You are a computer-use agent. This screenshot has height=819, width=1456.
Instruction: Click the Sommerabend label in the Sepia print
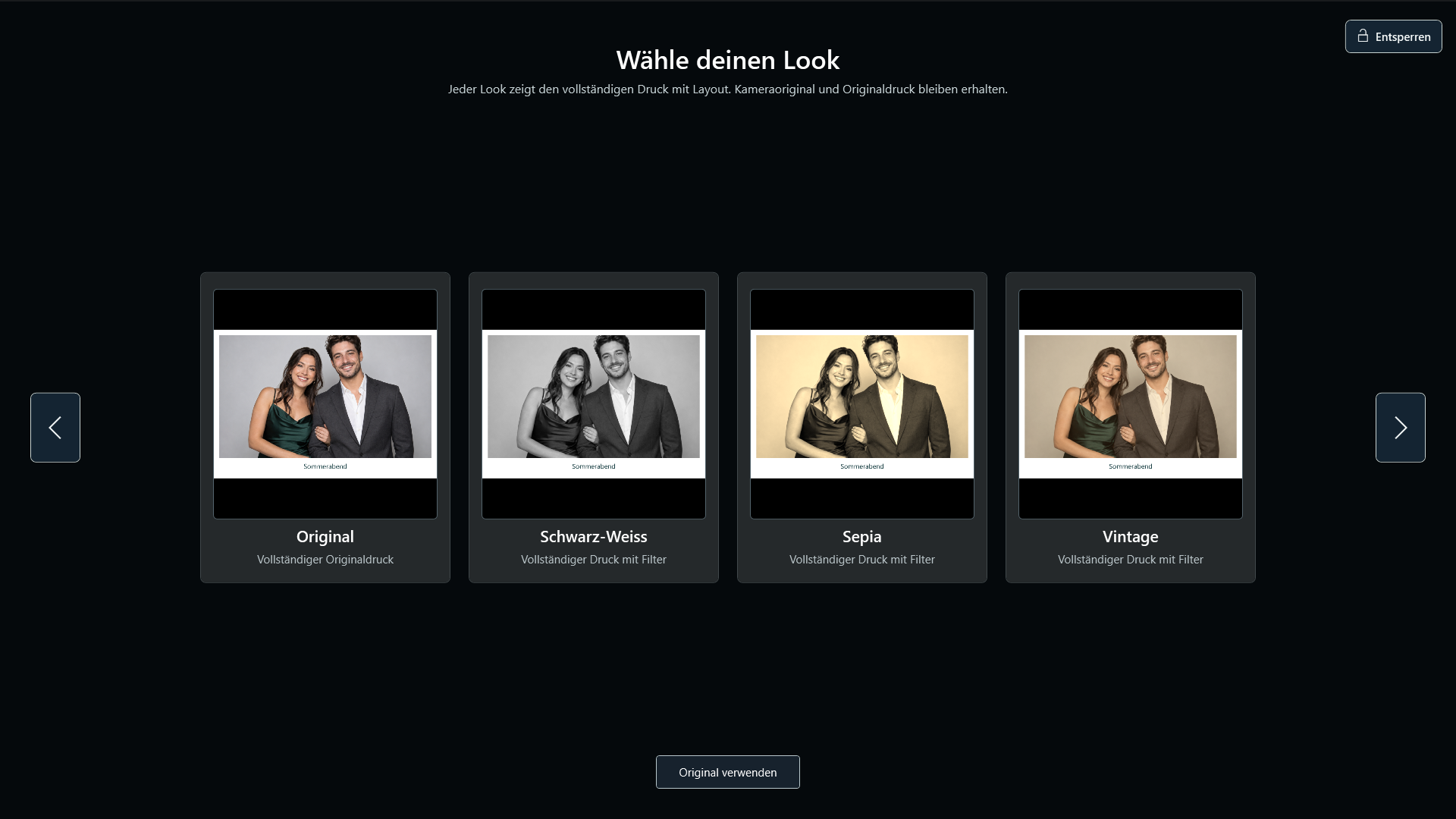[x=862, y=466]
